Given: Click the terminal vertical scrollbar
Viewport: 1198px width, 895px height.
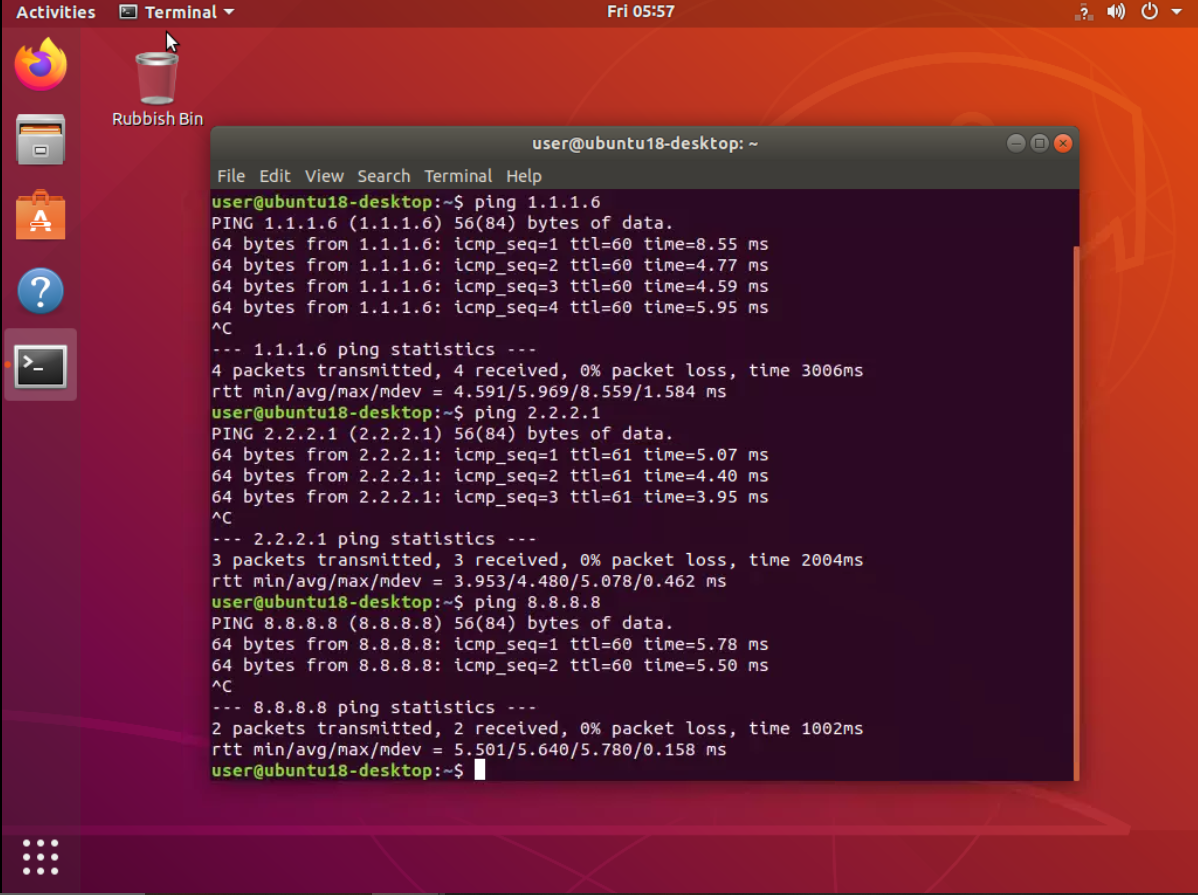Looking at the screenshot, I should pos(1076,510).
